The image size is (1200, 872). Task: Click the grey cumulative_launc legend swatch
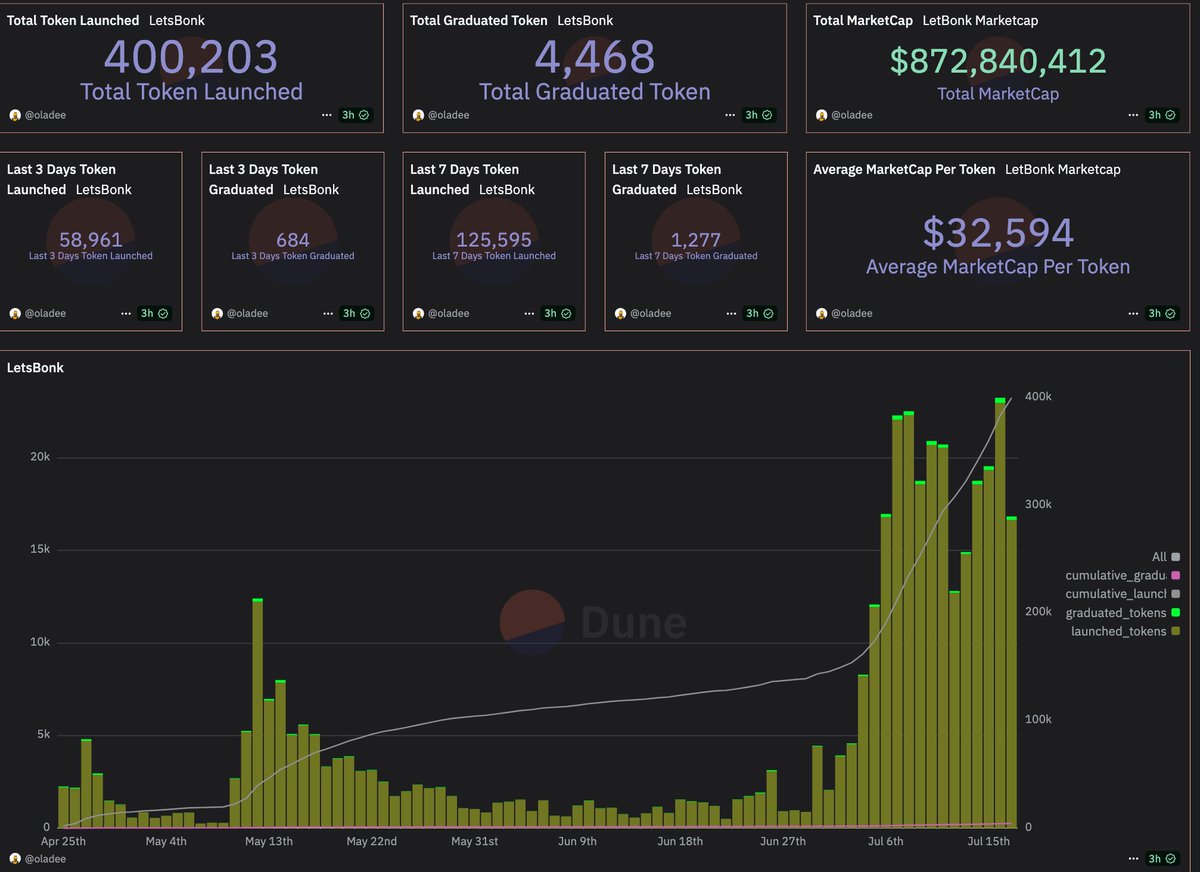[x=1176, y=594]
